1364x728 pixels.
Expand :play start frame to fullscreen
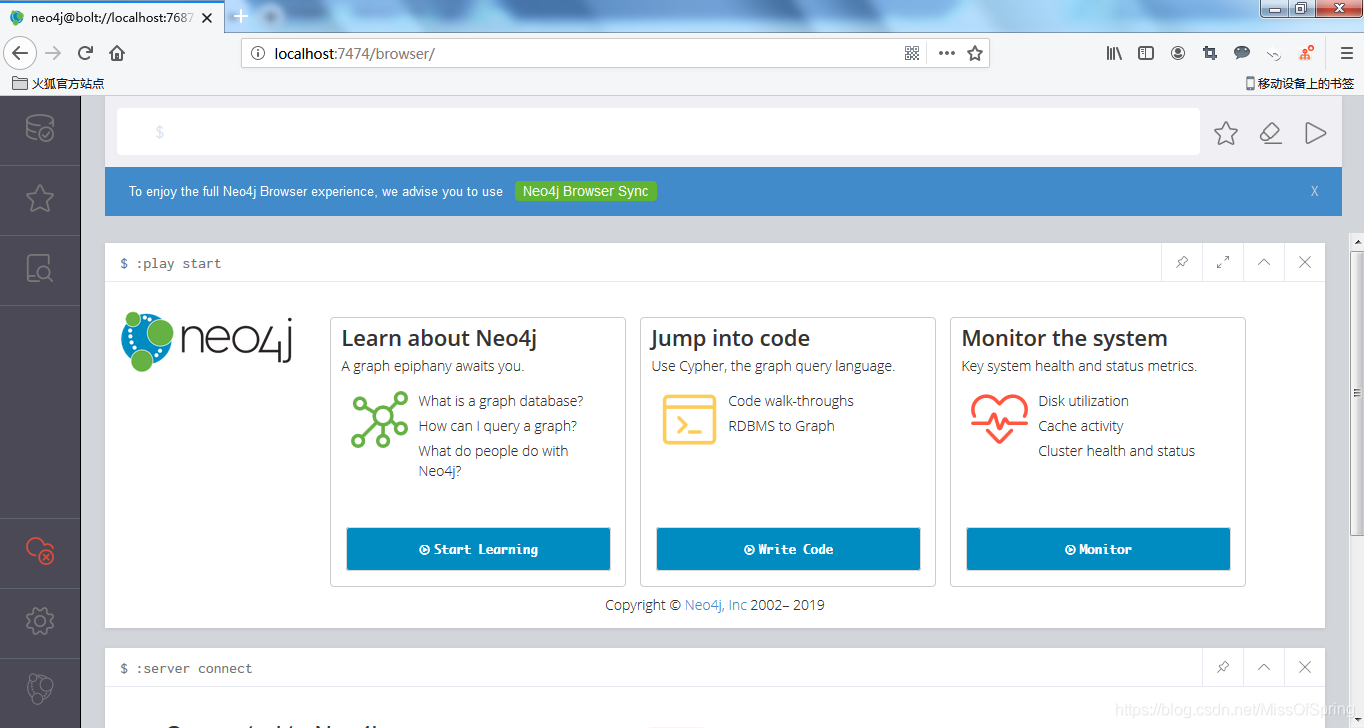click(1223, 262)
